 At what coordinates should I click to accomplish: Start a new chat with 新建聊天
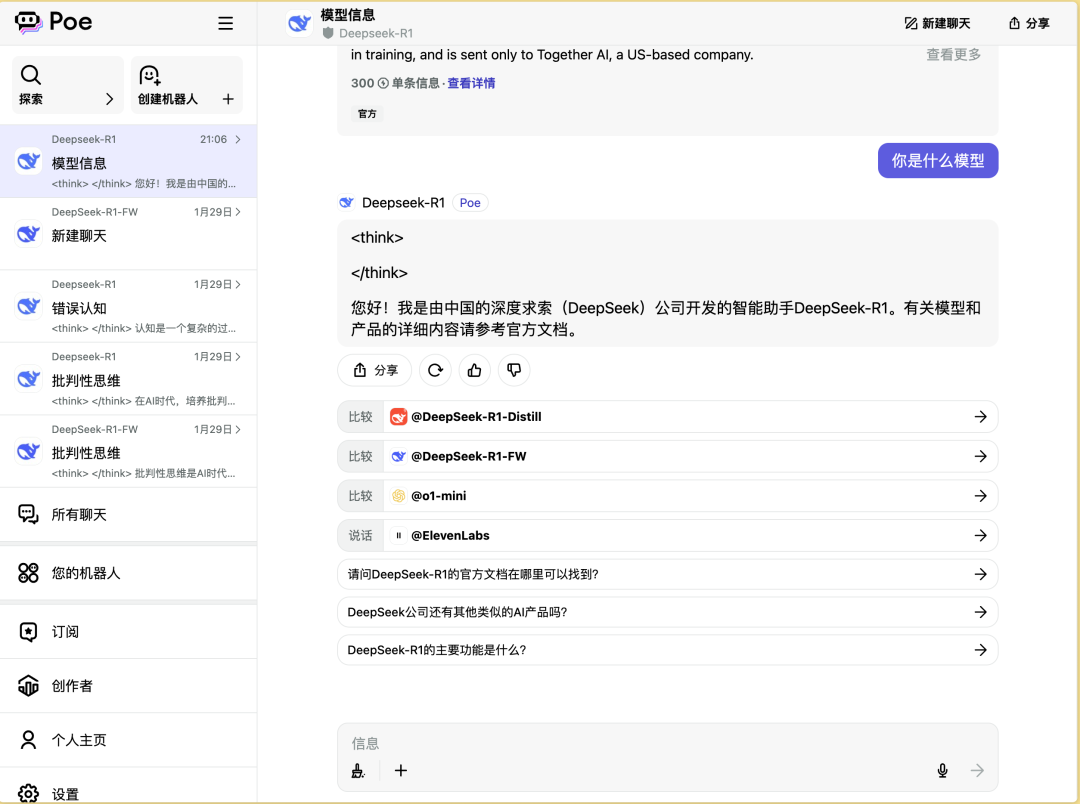(937, 23)
